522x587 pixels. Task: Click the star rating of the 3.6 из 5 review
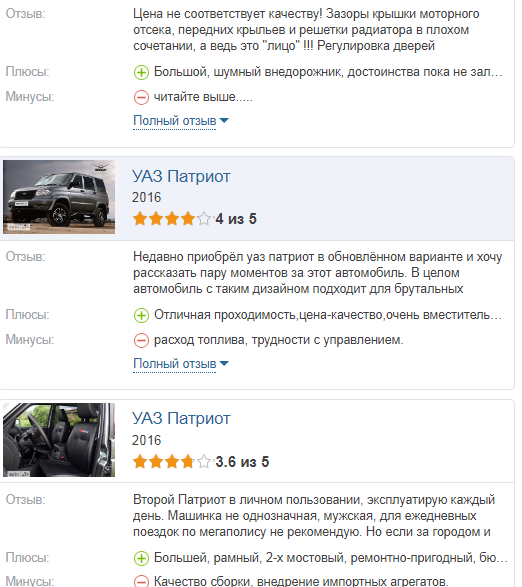click(172, 462)
